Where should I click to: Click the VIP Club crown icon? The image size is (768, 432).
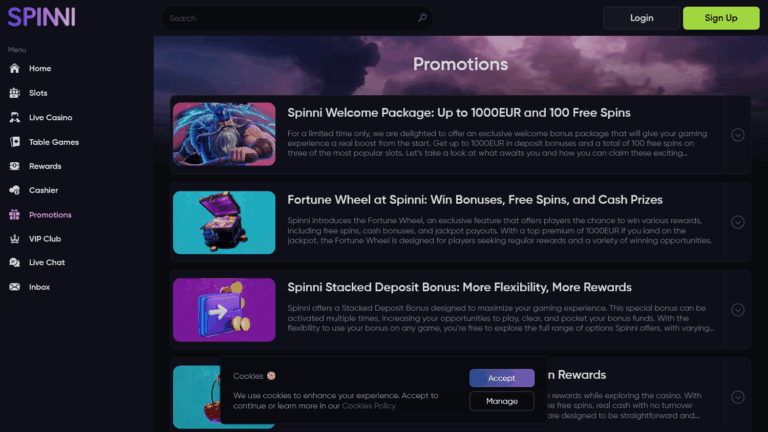click(15, 239)
